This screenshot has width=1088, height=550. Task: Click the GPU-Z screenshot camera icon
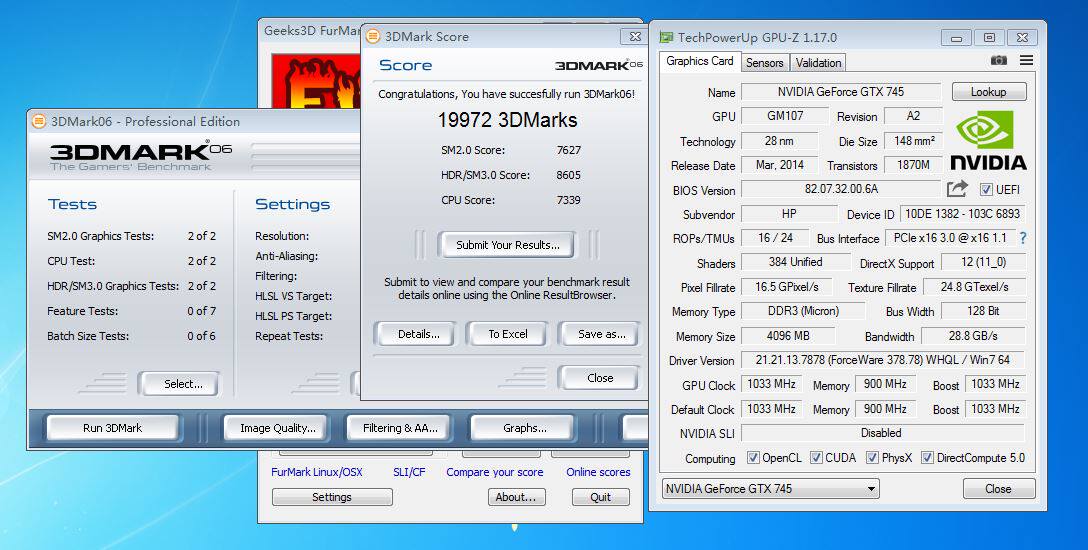click(998, 60)
